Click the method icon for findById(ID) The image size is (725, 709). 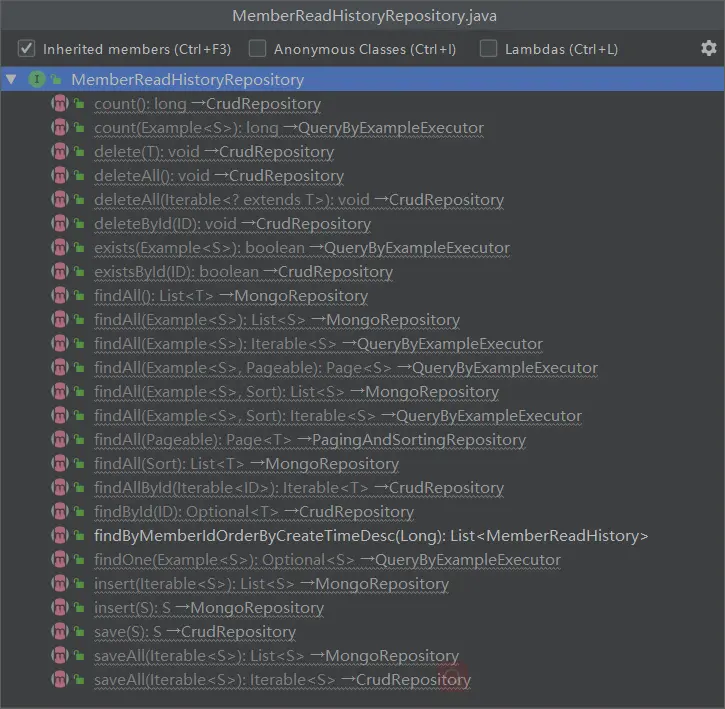point(60,512)
